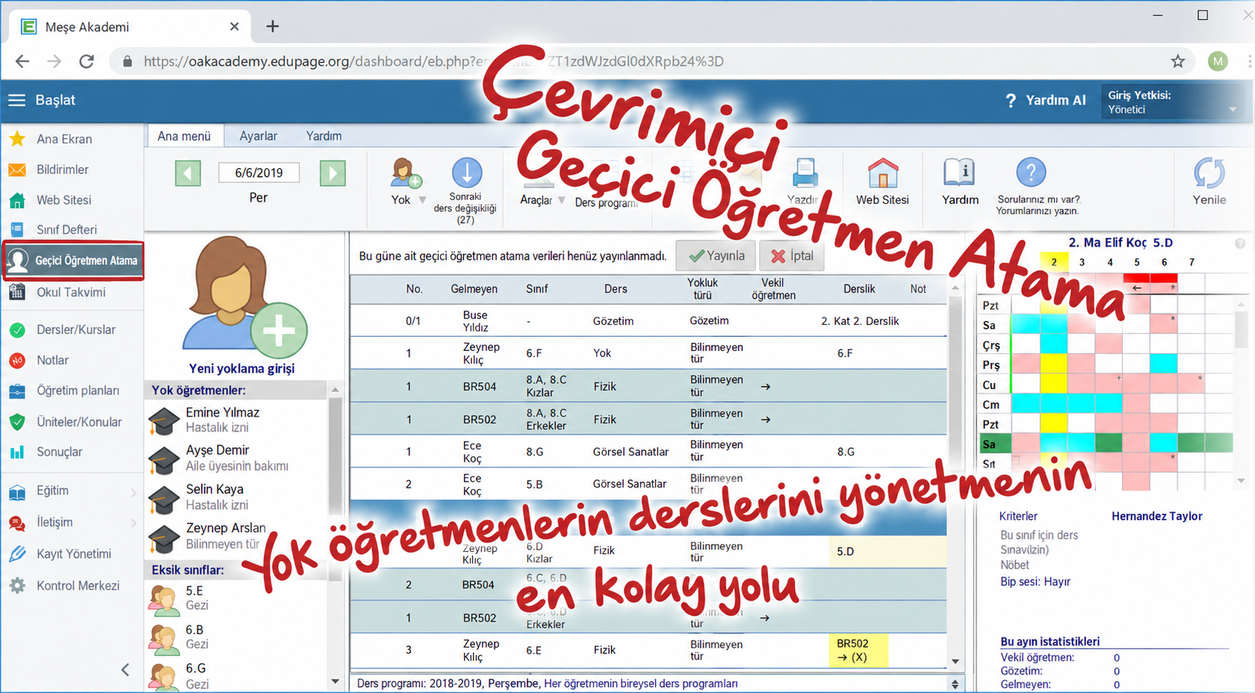1255x693 pixels.
Task: Click the Yayınla publish button
Action: pyautogui.click(x=715, y=255)
